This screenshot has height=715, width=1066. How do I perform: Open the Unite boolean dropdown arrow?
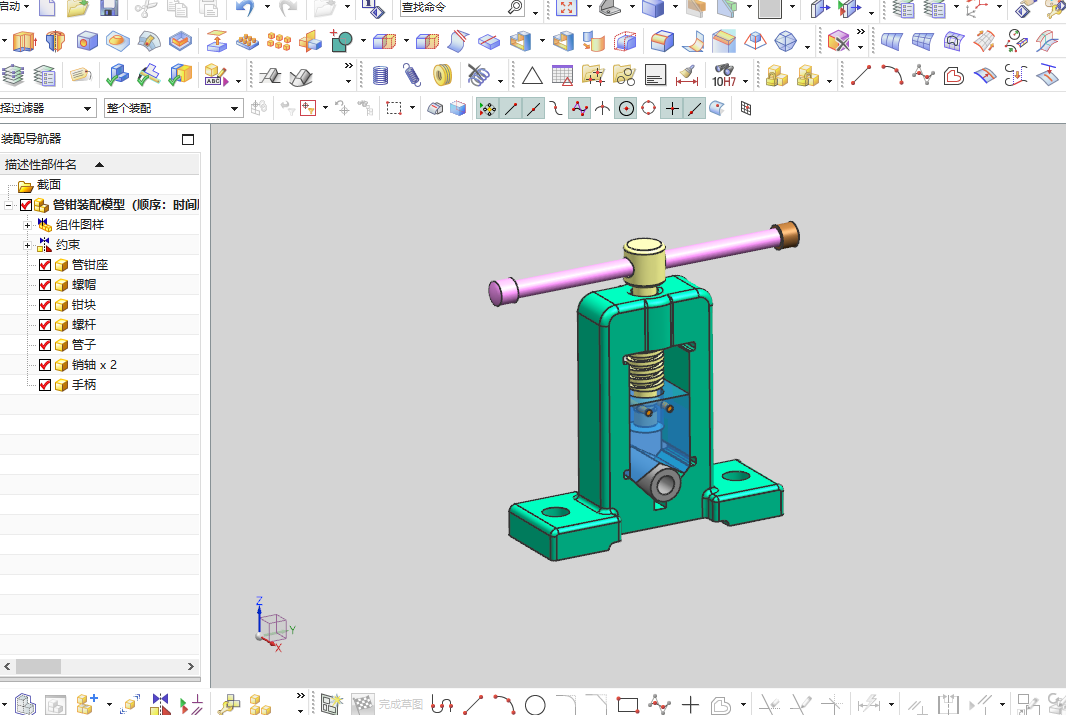pos(363,41)
